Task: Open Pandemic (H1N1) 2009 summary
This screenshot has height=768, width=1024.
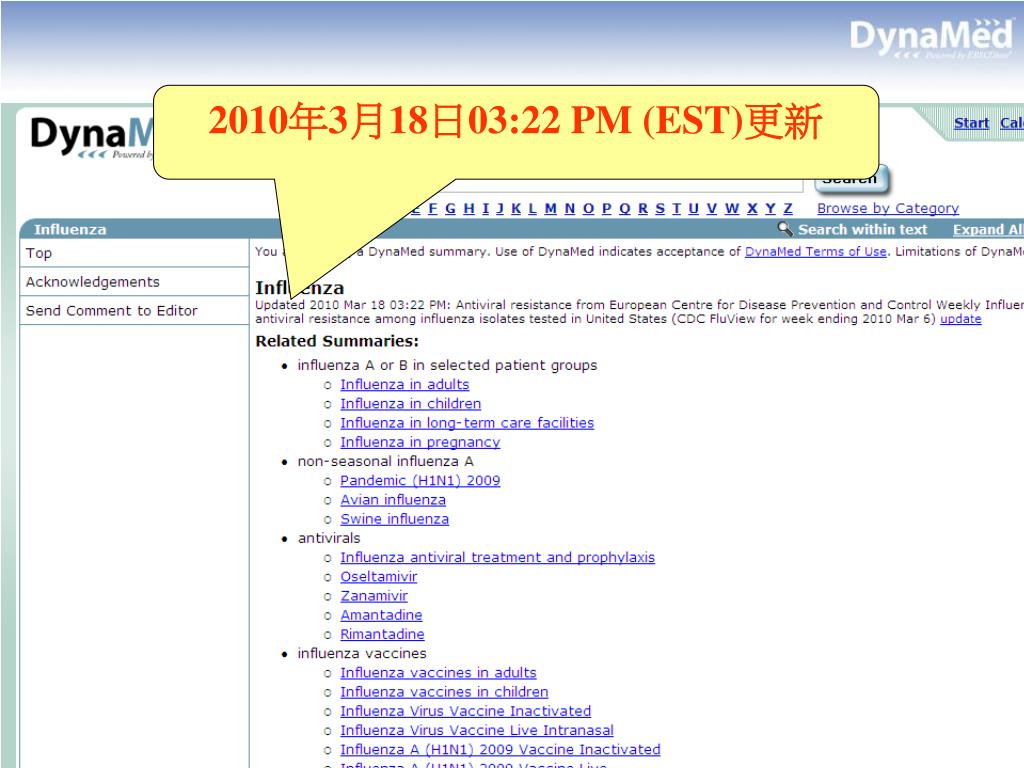Action: pyautogui.click(x=420, y=481)
